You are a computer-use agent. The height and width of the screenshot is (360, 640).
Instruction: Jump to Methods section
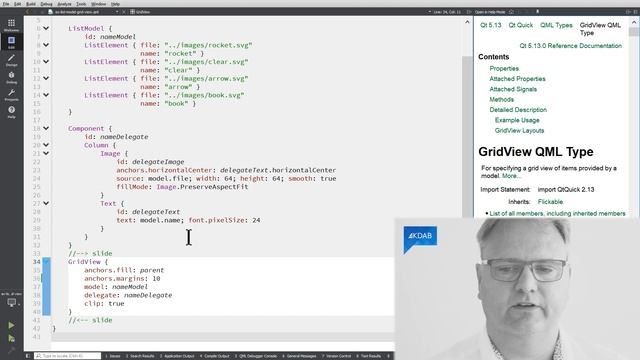coord(502,99)
